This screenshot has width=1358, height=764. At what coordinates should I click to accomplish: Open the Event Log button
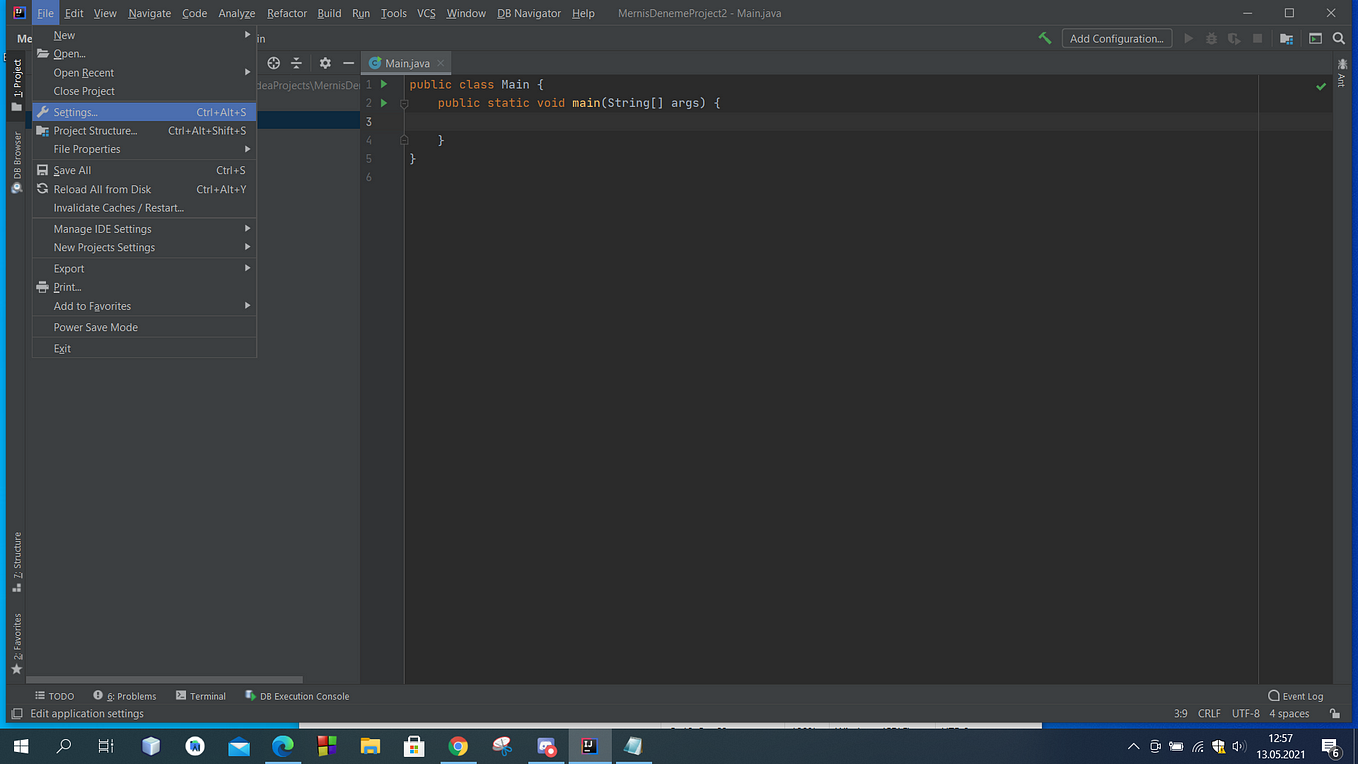[1295, 696]
